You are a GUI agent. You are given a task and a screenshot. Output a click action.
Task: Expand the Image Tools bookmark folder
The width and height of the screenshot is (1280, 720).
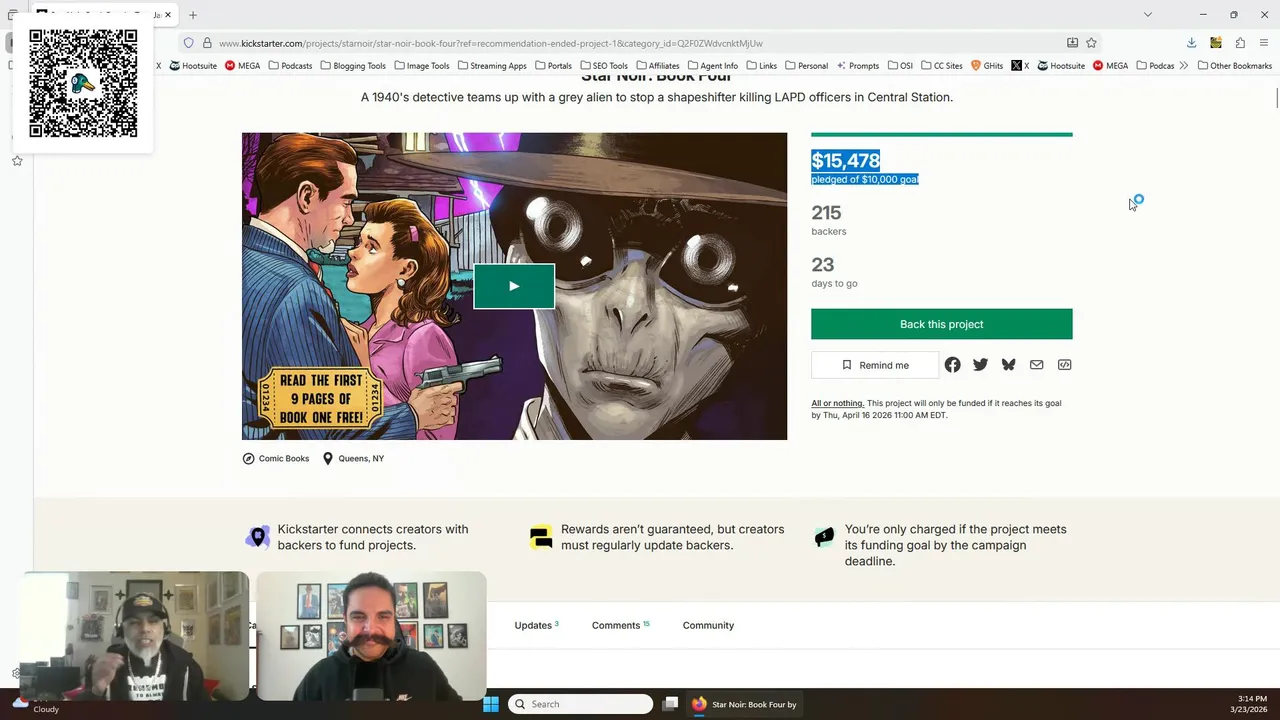422,66
